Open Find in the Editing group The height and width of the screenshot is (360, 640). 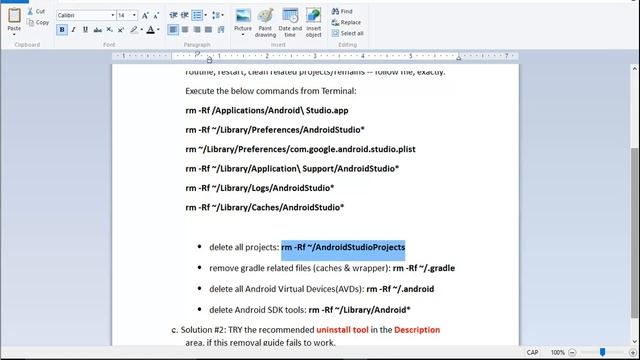point(342,11)
